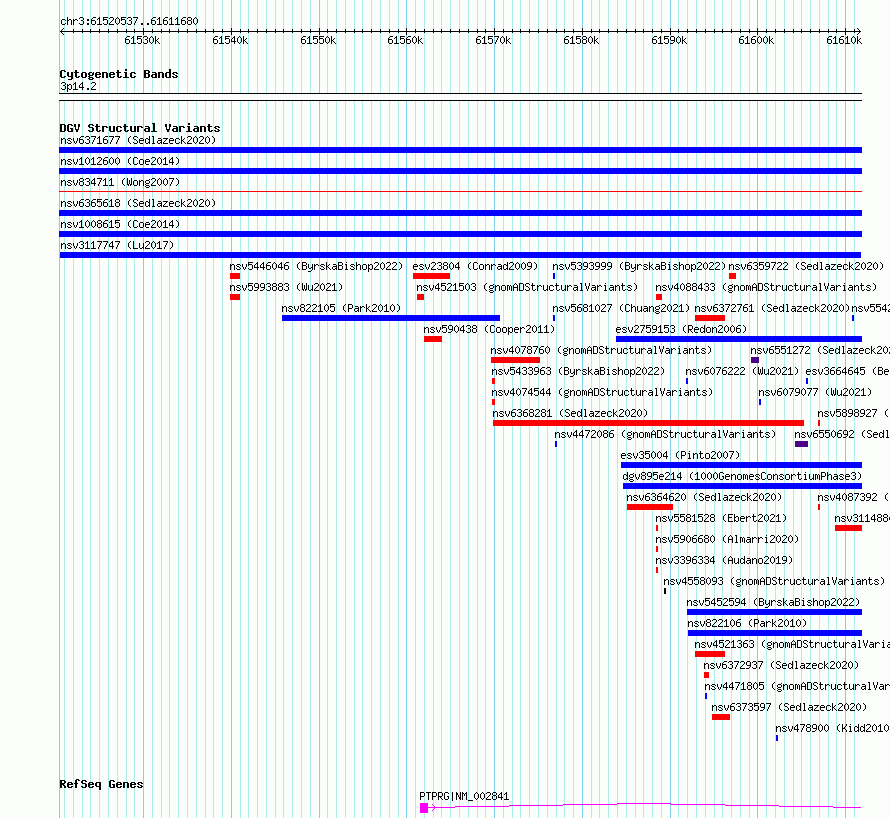Click nsv4521503 (gnomADStructuralVariants) label
This screenshot has width=890, height=818.
tap(527, 287)
